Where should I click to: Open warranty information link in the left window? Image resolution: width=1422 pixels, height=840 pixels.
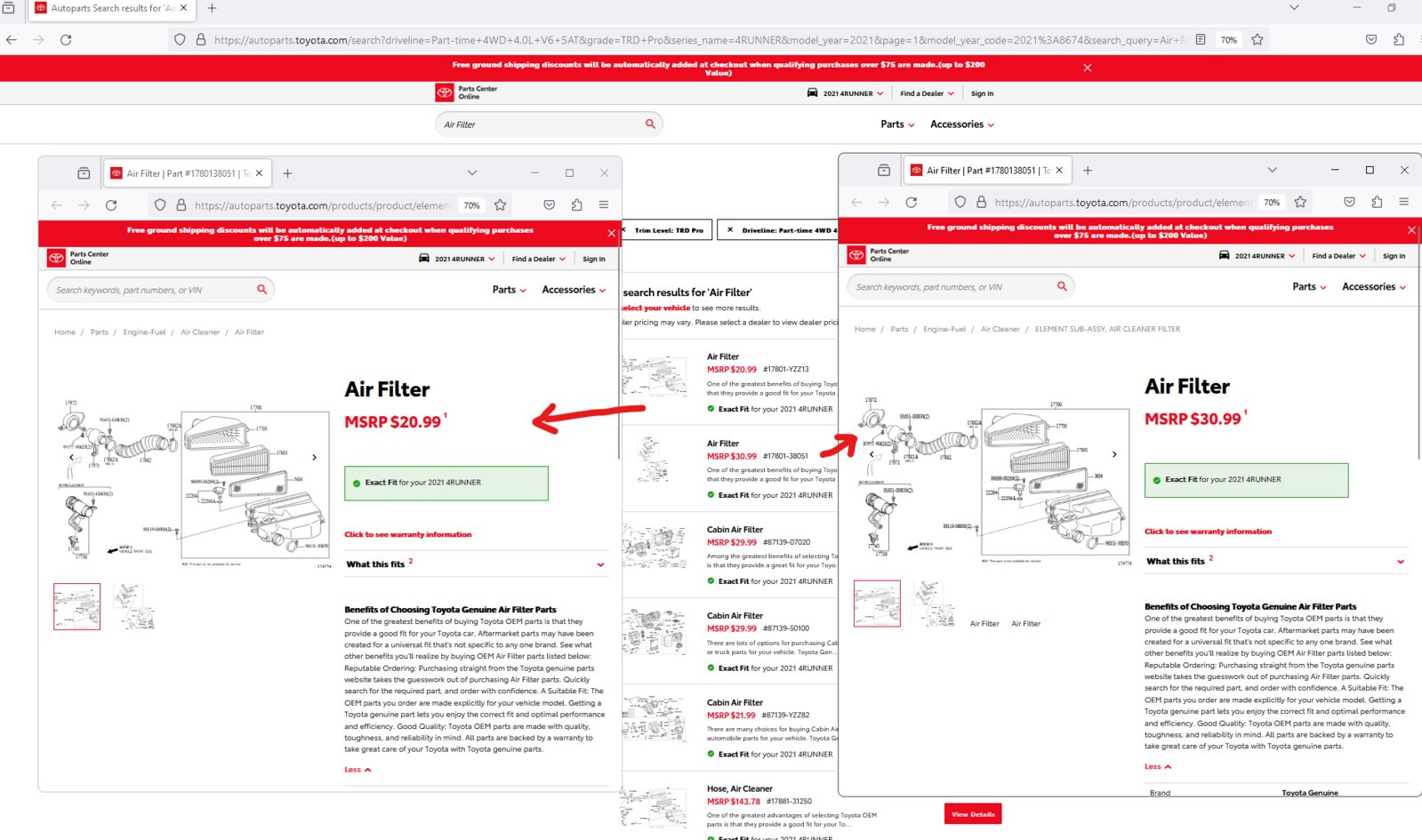[408, 534]
